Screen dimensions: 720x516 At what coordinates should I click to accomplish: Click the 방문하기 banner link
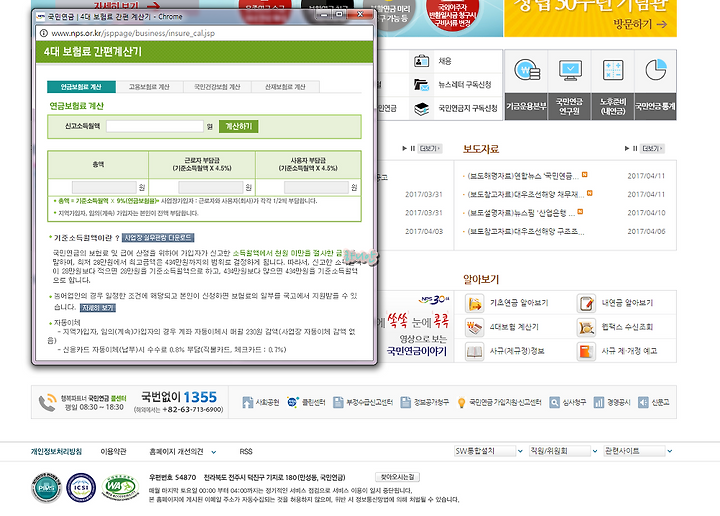pyautogui.click(x=641, y=24)
